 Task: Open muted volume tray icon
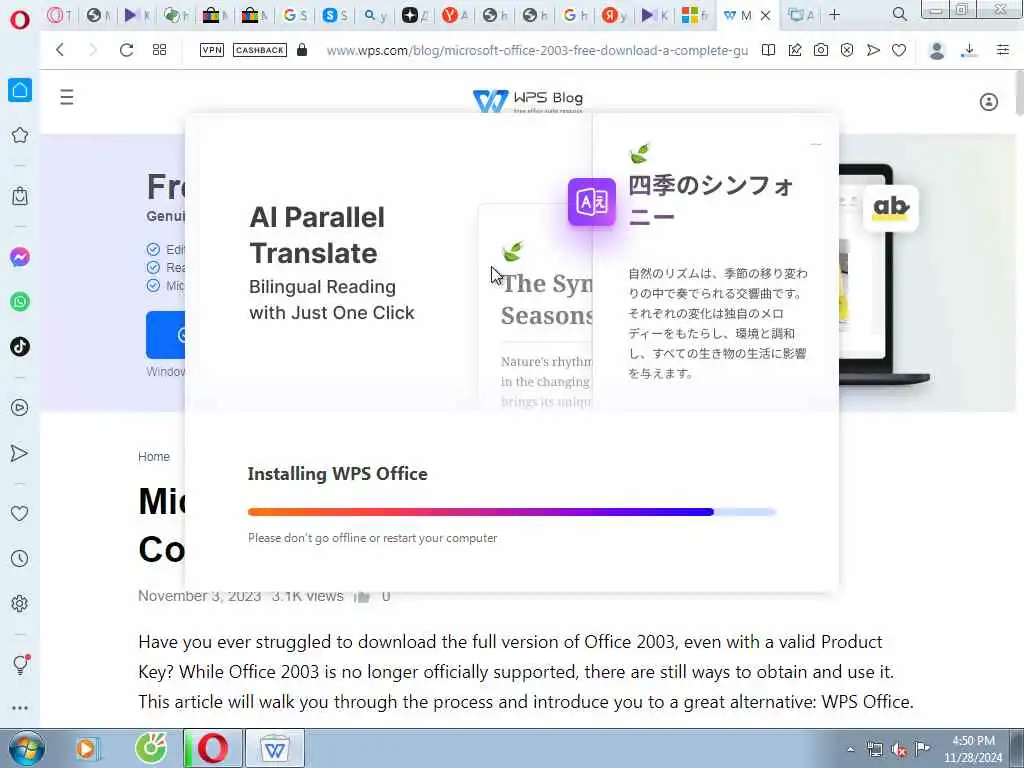click(899, 750)
